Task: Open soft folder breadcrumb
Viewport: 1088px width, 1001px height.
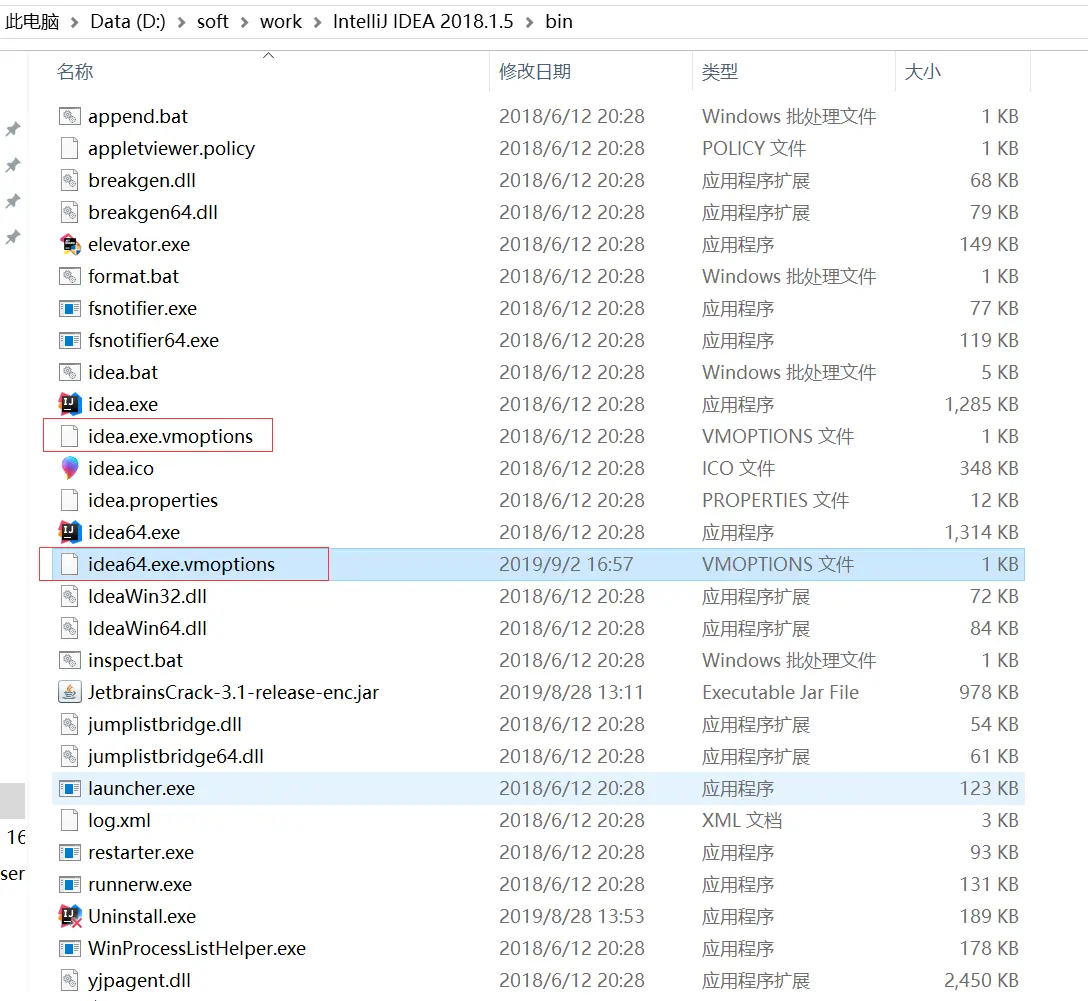Action: (x=212, y=22)
